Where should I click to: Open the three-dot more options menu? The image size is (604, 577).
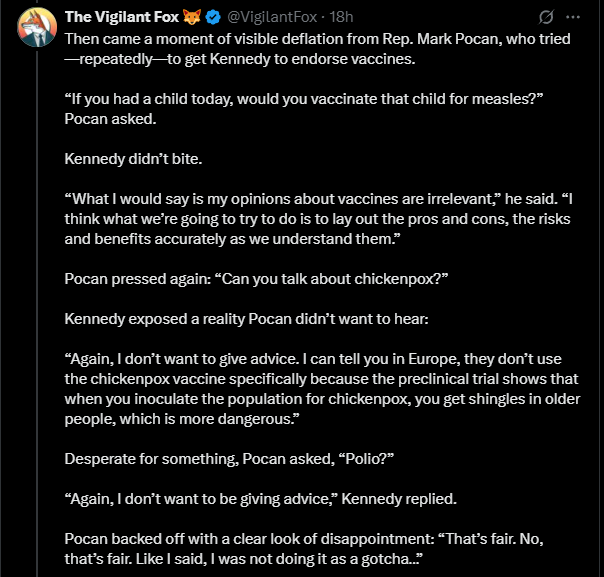point(573,17)
